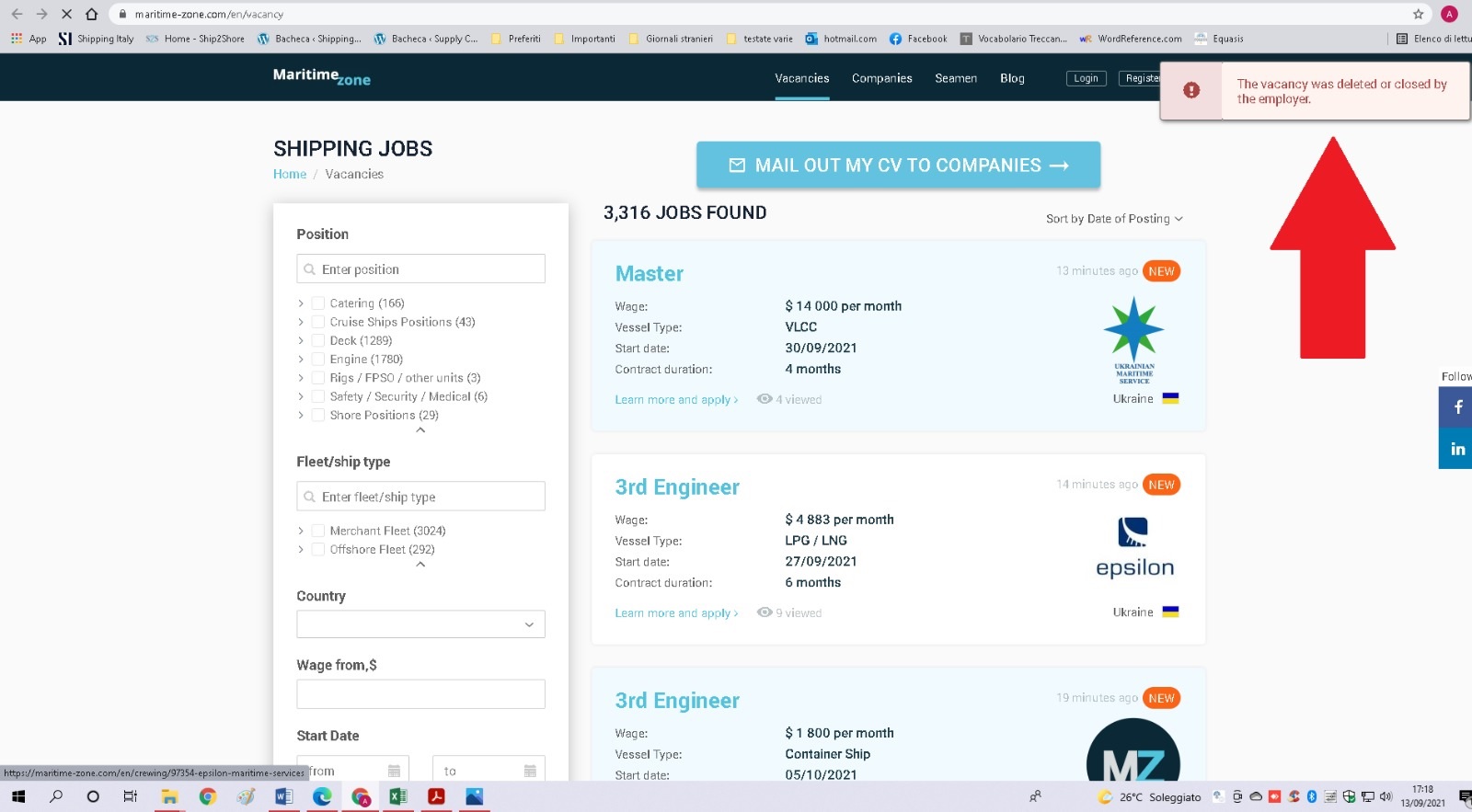
Task: Open the Start Date from calendar icon
Action: pos(394,771)
